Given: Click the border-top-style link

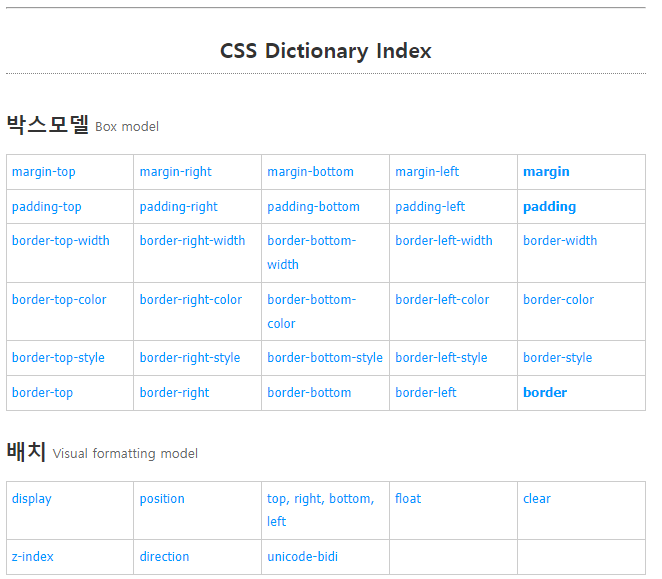Looking at the screenshot, I should click(x=58, y=358).
